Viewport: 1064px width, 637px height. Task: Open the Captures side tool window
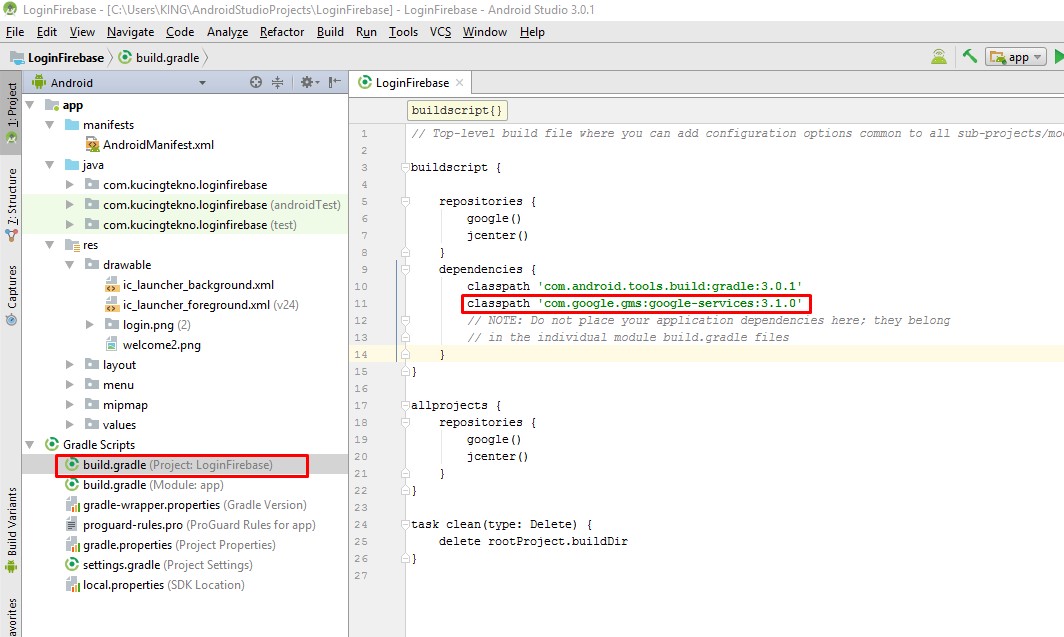click(x=12, y=294)
